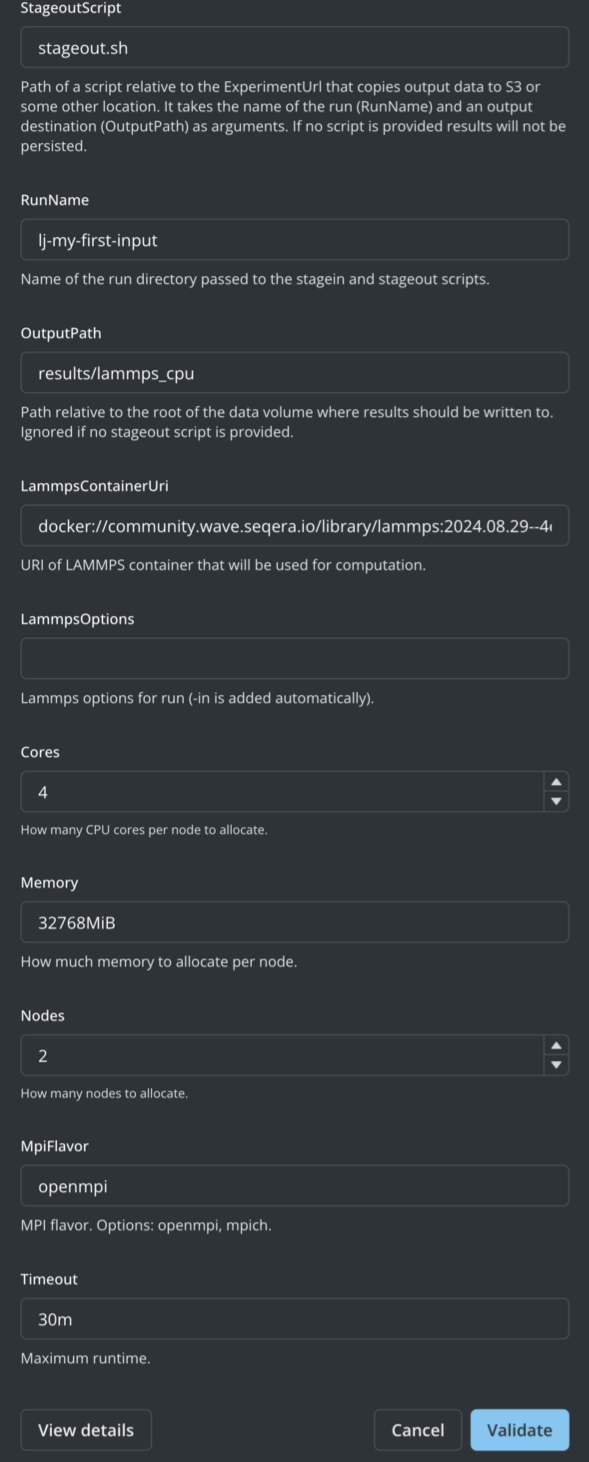Decrement Cores using the down arrow
This screenshot has height=1462, width=589.
tap(556, 800)
